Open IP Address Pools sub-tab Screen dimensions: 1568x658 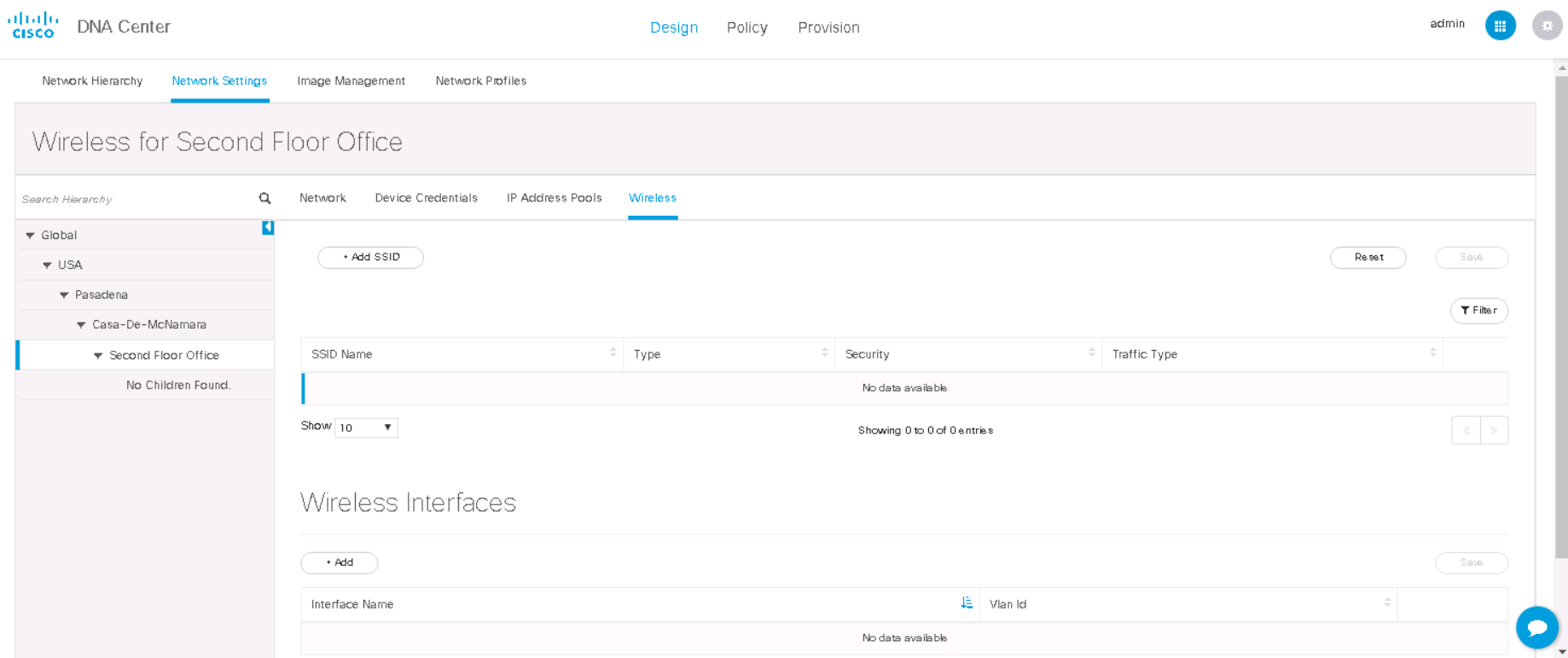click(x=555, y=198)
